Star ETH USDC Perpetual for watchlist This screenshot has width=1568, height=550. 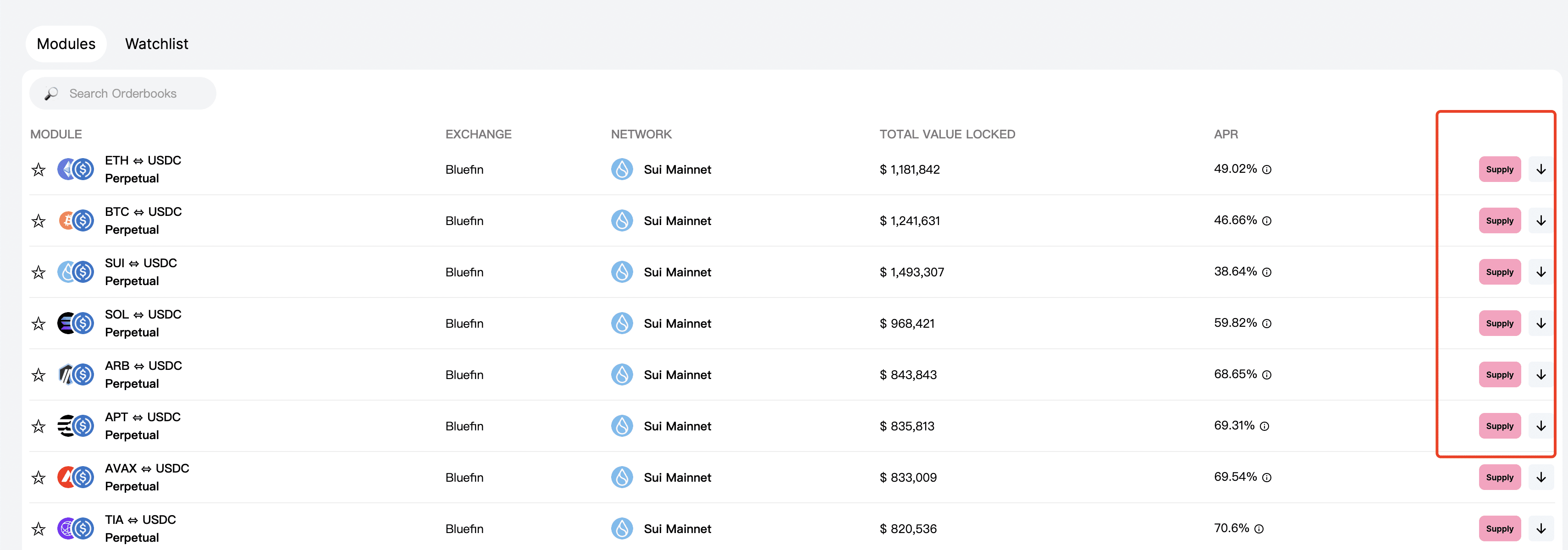pyautogui.click(x=39, y=170)
